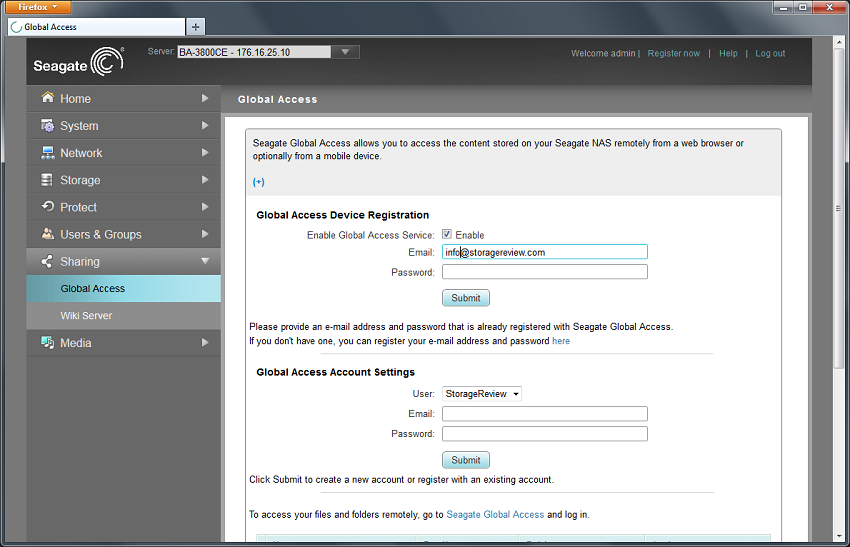The height and width of the screenshot is (547, 850).
Task: Open the User StorageReview dropdown
Action: pyautogui.click(x=482, y=394)
